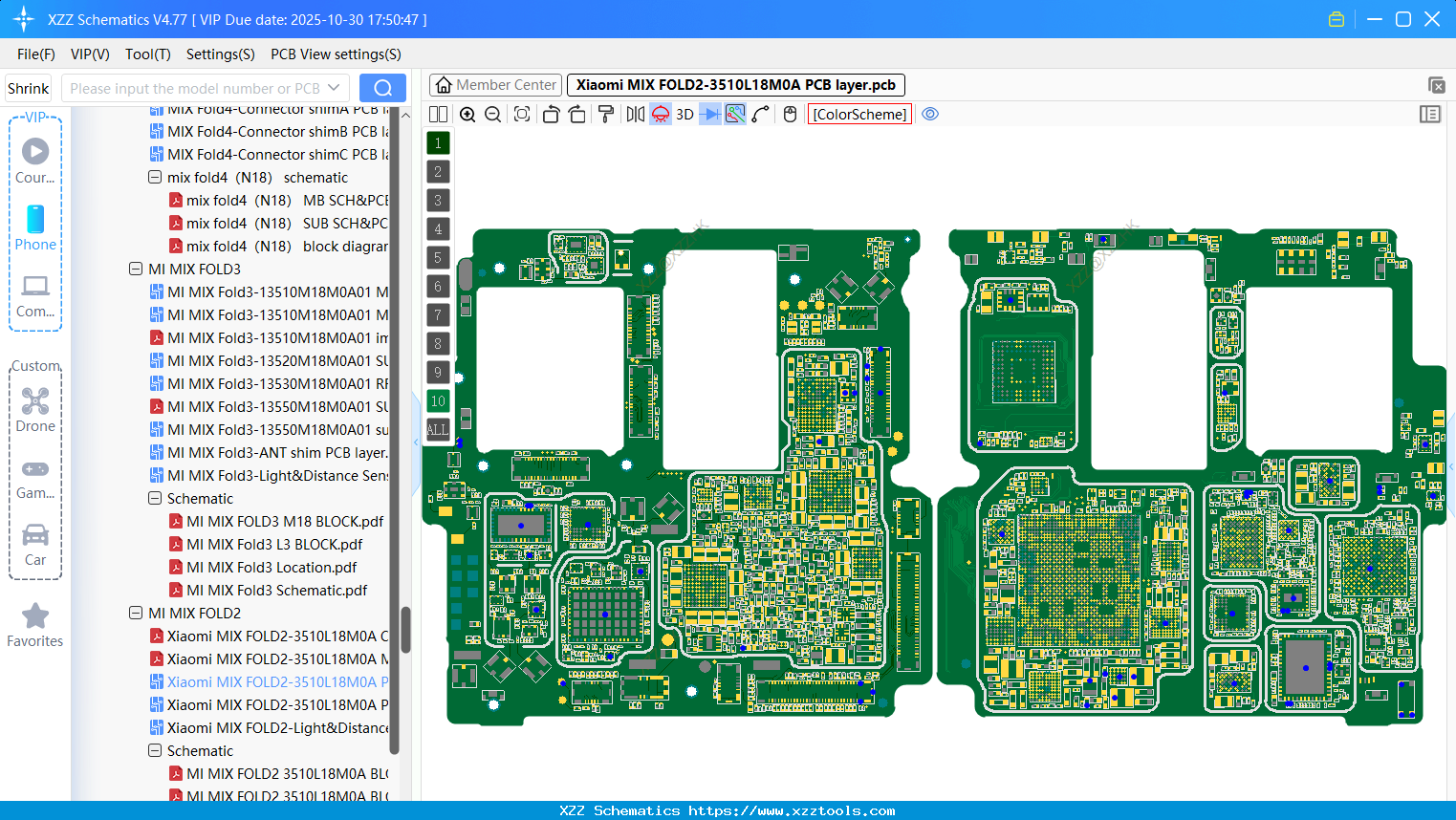Select the Zoom In tool
Viewport: 1456px width, 820px height.
point(467,114)
